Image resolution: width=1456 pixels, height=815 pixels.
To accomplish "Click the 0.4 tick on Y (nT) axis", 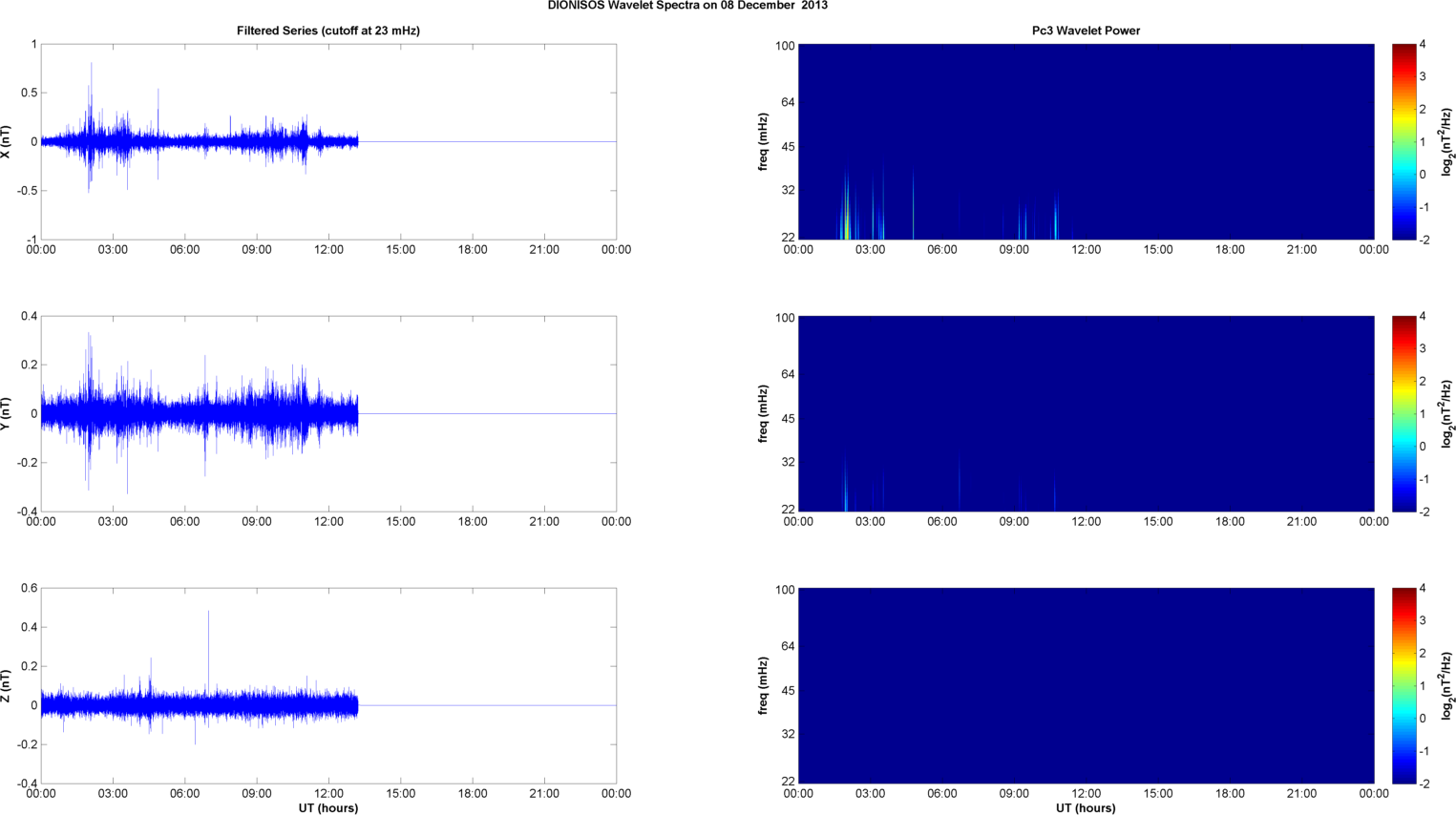I will (28, 317).
